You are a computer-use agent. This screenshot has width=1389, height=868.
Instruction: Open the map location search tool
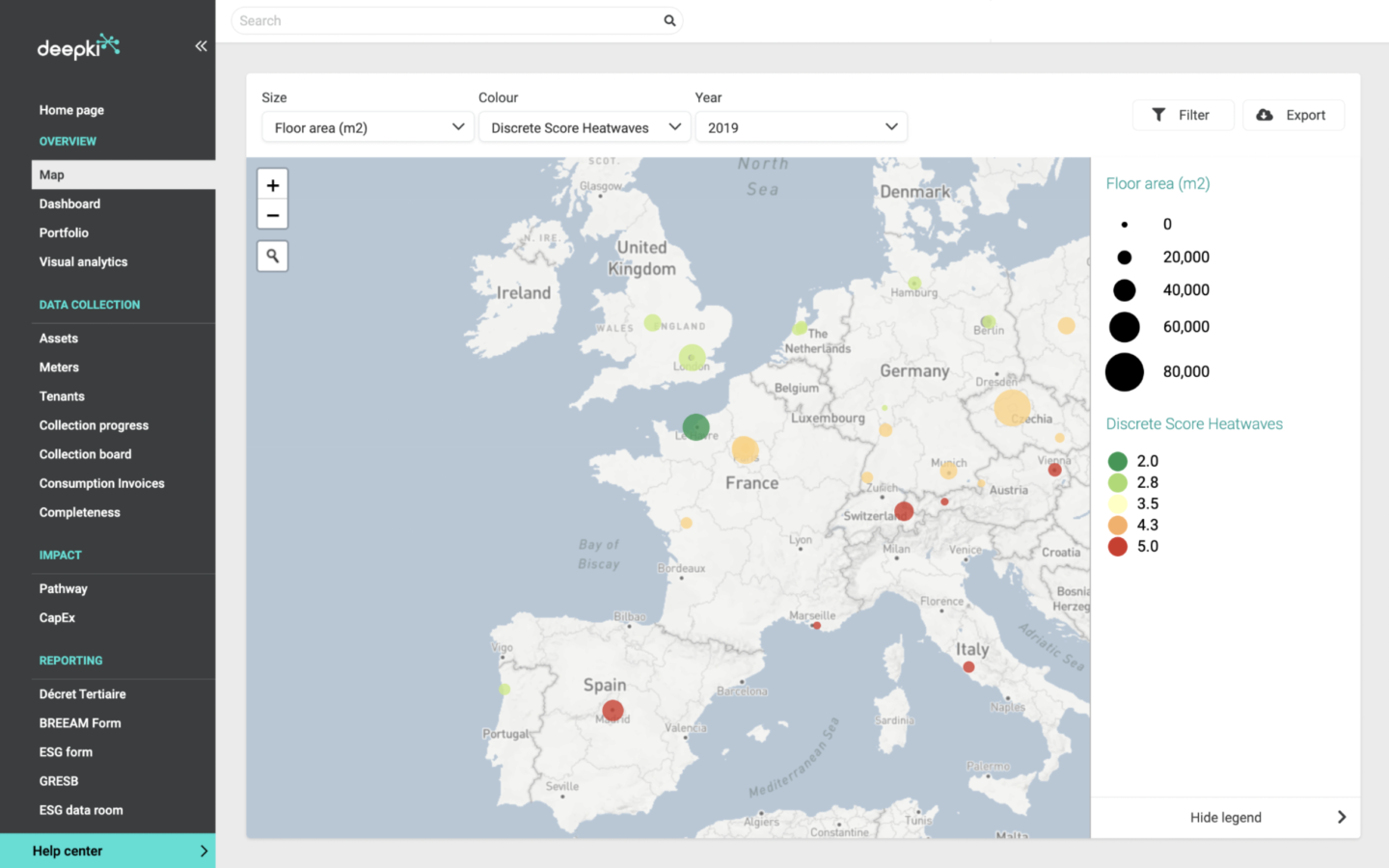[x=273, y=256]
